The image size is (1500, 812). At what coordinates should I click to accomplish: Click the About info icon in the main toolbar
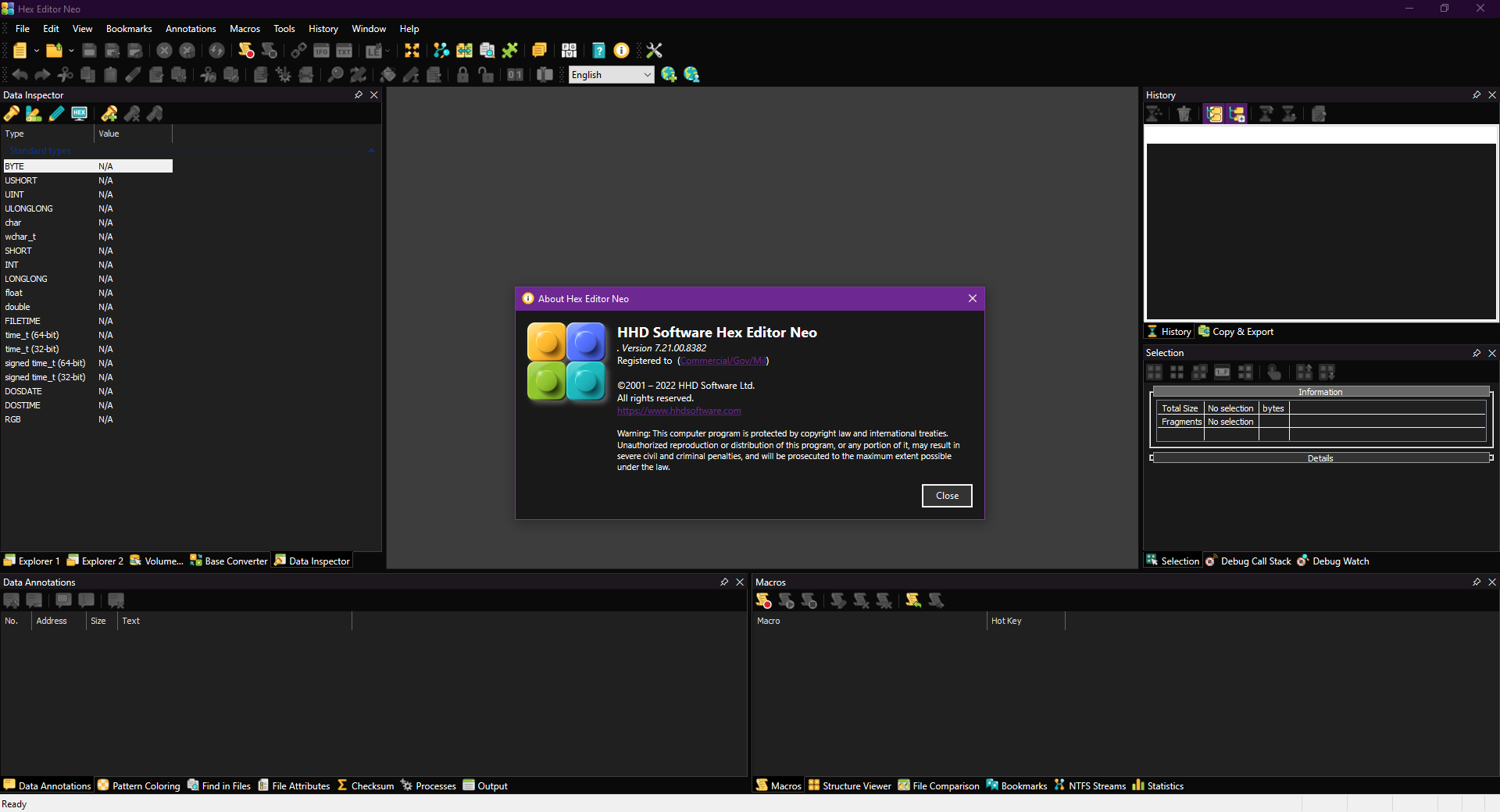[621, 51]
